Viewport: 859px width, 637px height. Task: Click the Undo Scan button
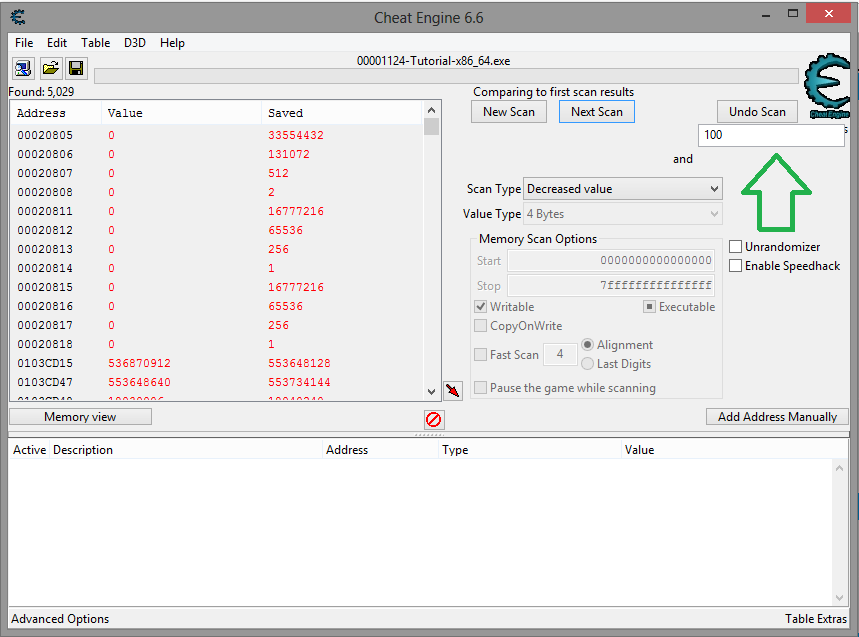point(757,112)
